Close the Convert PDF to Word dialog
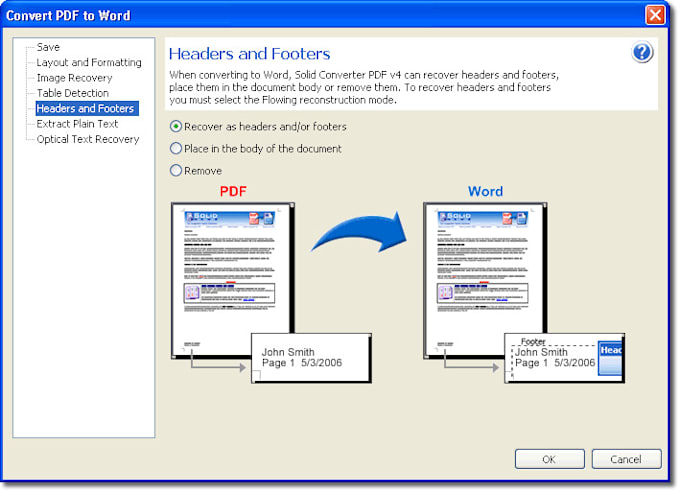This screenshot has height=492, width=680. (x=655, y=15)
